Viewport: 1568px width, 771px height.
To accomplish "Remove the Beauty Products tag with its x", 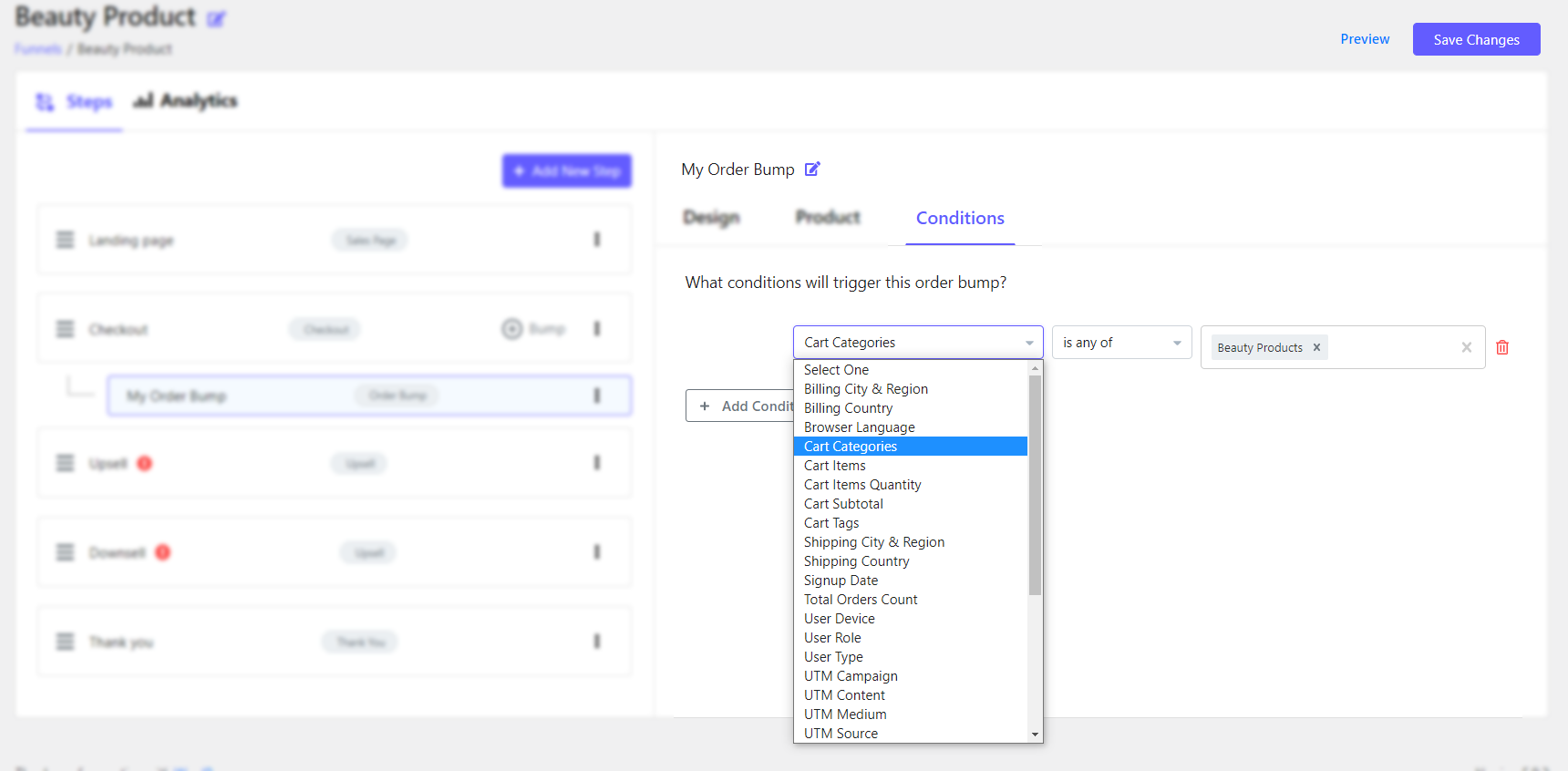I will click(x=1316, y=347).
